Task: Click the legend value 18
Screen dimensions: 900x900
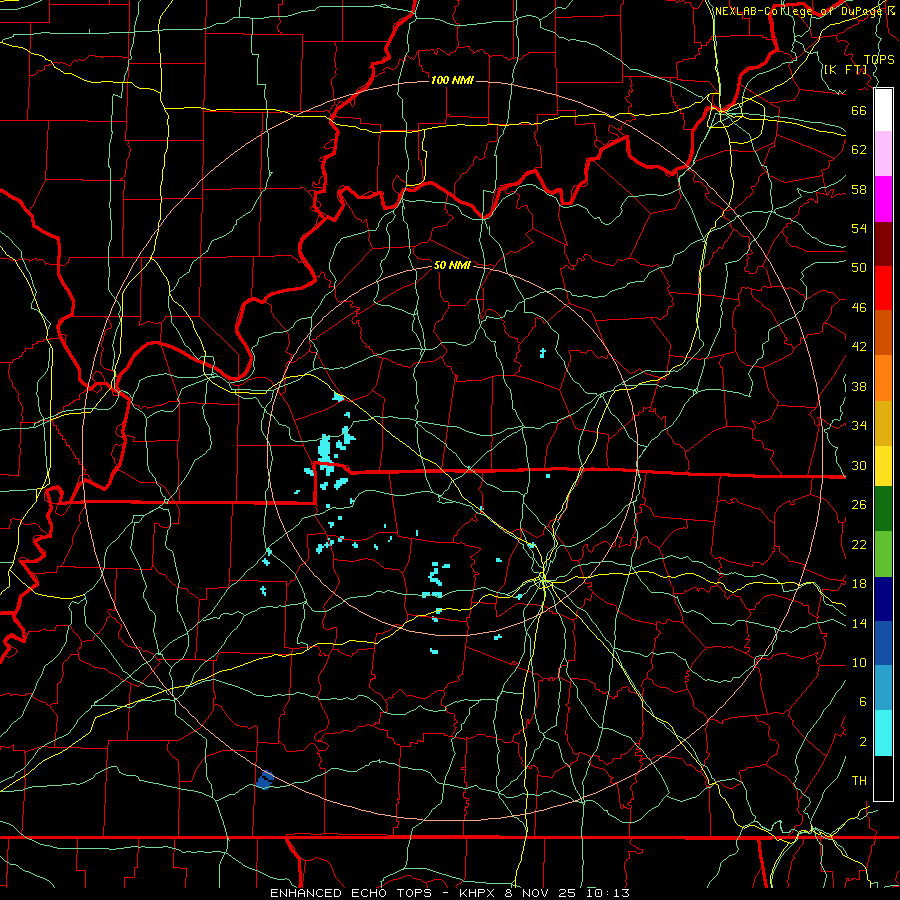Action: pos(859,584)
